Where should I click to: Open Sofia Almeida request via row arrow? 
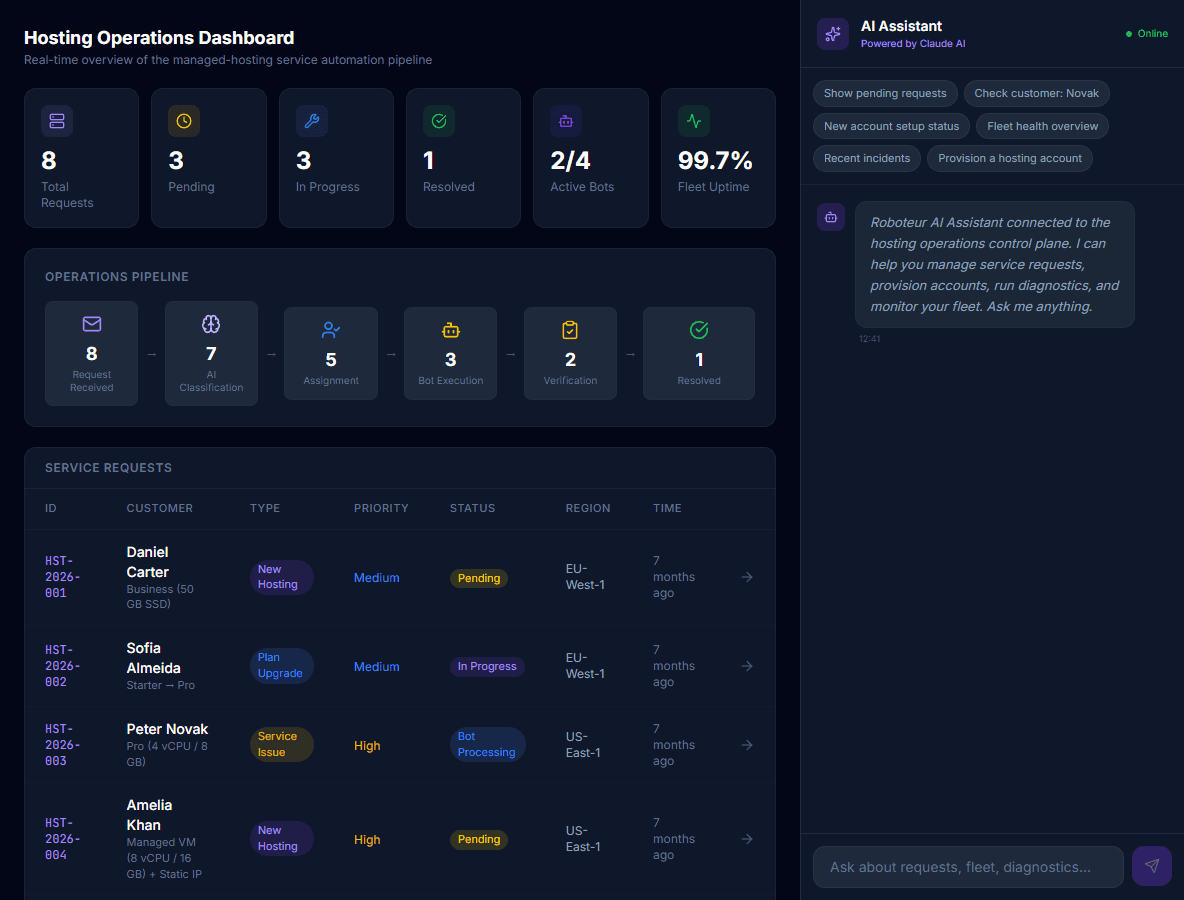pos(747,666)
